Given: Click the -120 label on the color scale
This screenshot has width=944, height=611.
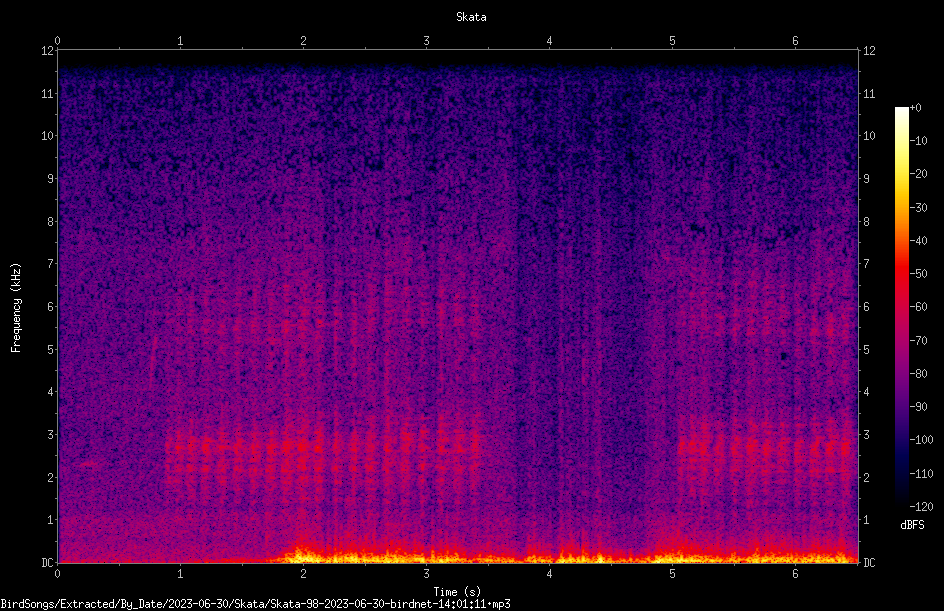Looking at the screenshot, I should point(921,506).
